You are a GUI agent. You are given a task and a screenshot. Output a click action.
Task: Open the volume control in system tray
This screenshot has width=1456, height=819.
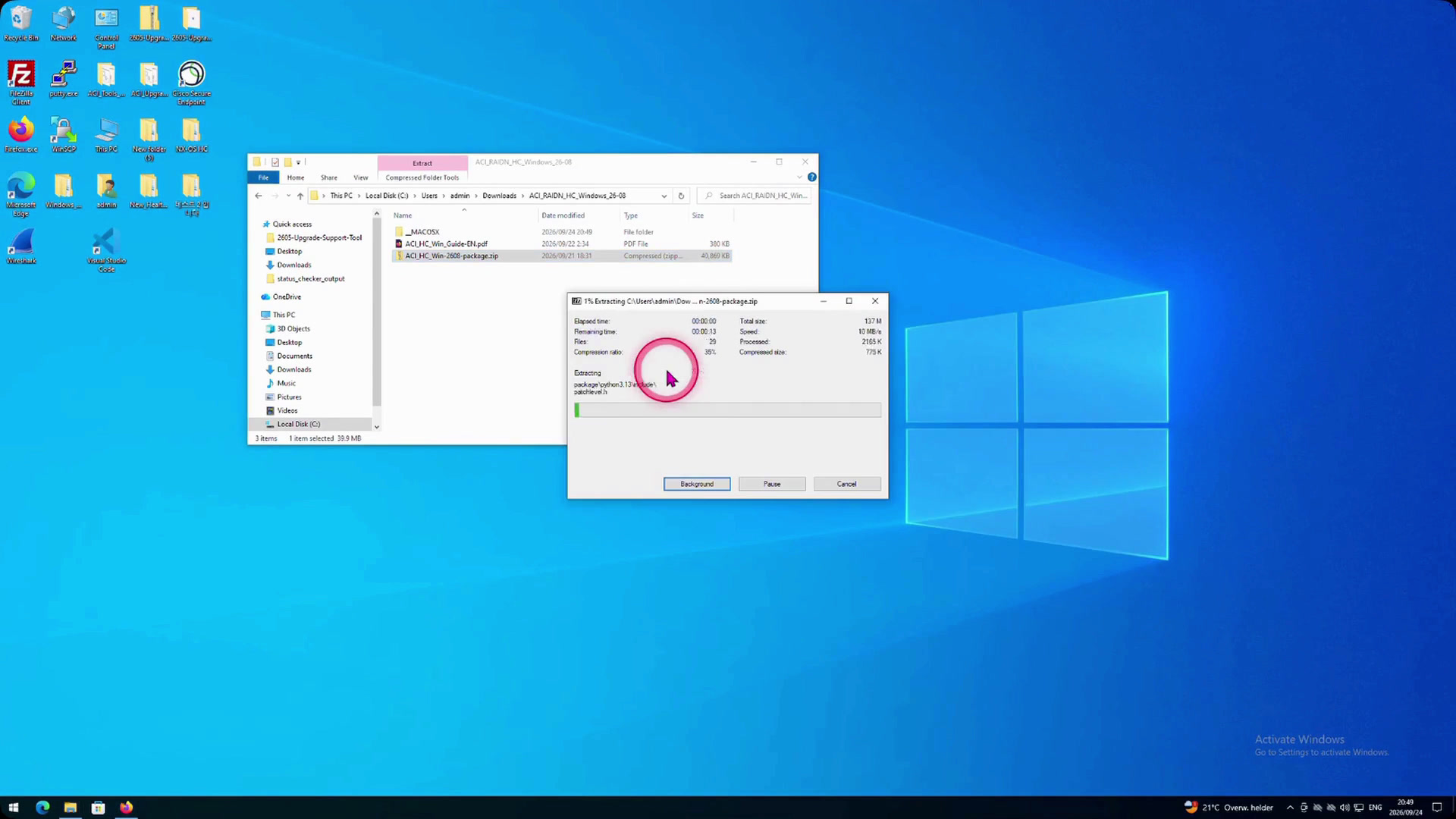1345,808
